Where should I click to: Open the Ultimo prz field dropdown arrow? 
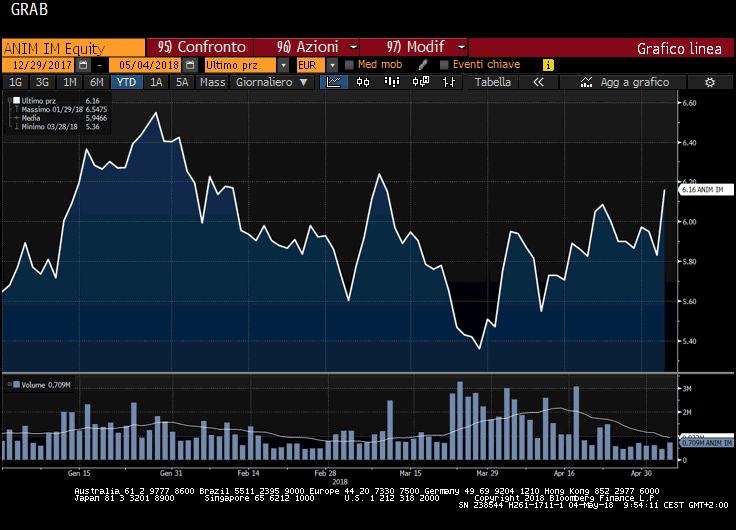click(x=283, y=65)
